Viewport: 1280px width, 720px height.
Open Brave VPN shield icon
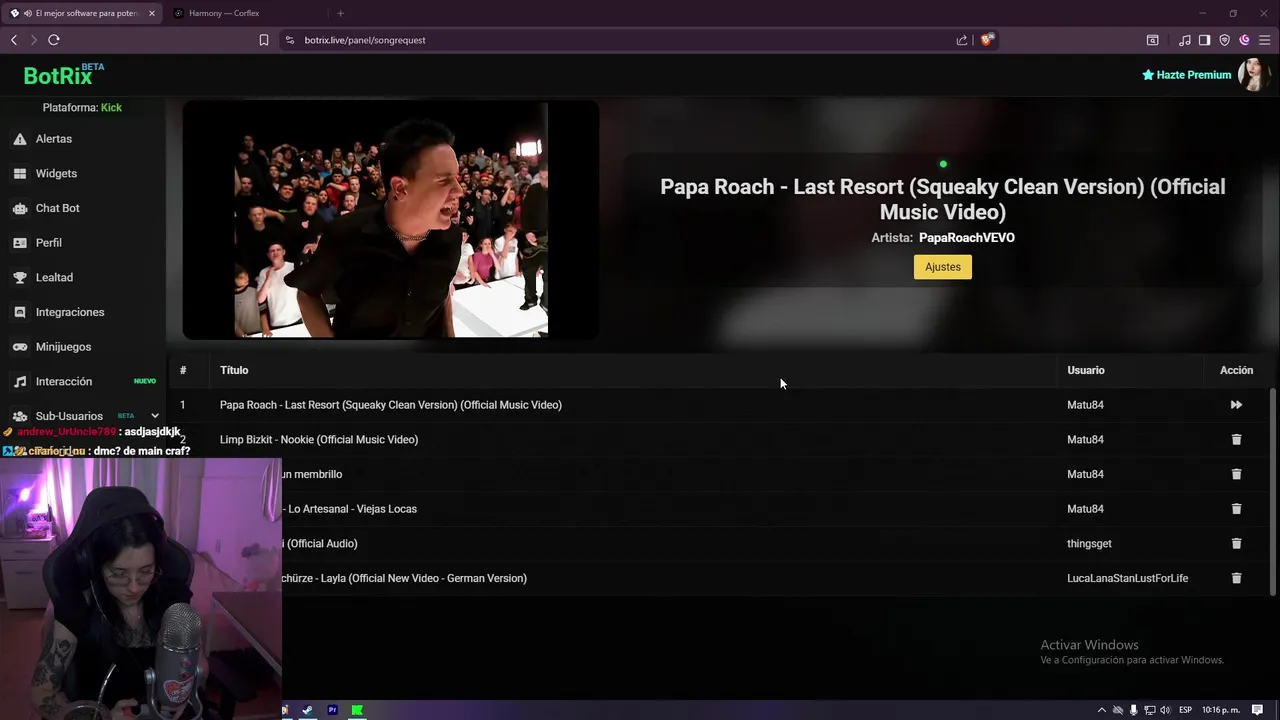click(1224, 40)
